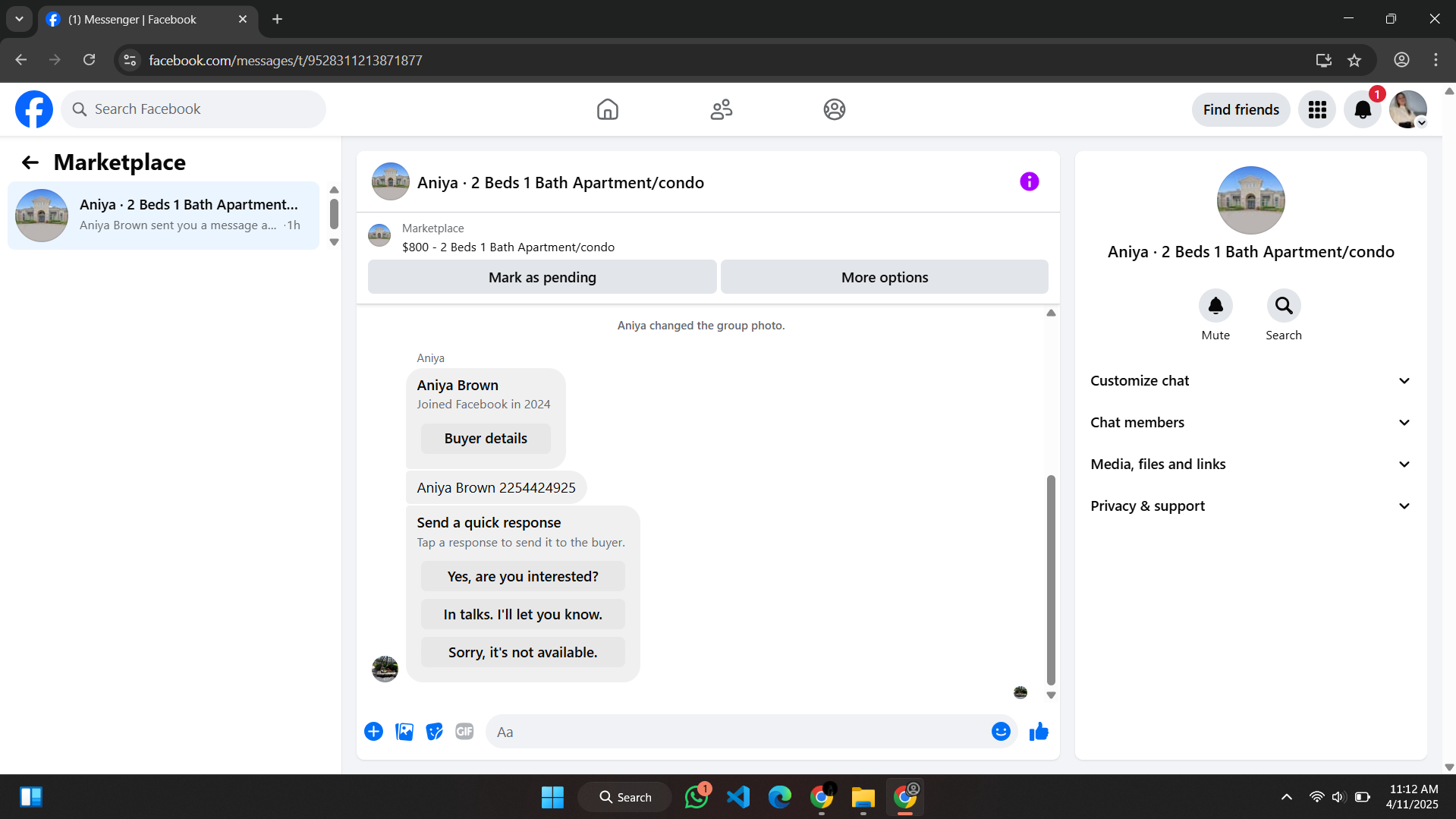This screenshot has height=819, width=1456.
Task: Show hidden system tray icons
Action: click(1286, 797)
